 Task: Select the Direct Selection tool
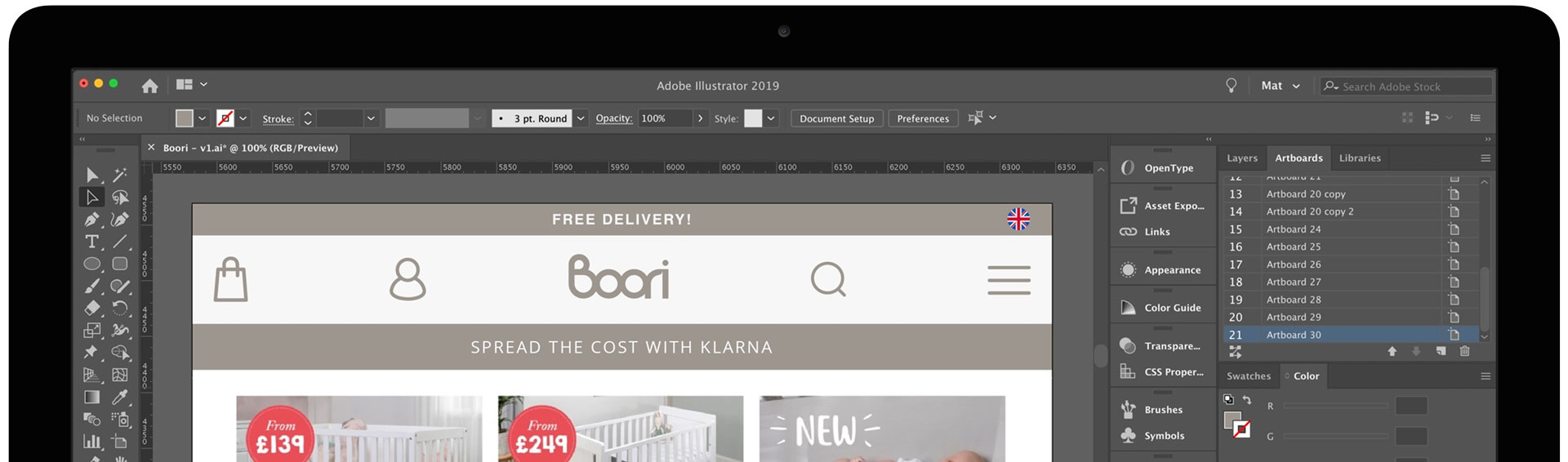[x=92, y=198]
